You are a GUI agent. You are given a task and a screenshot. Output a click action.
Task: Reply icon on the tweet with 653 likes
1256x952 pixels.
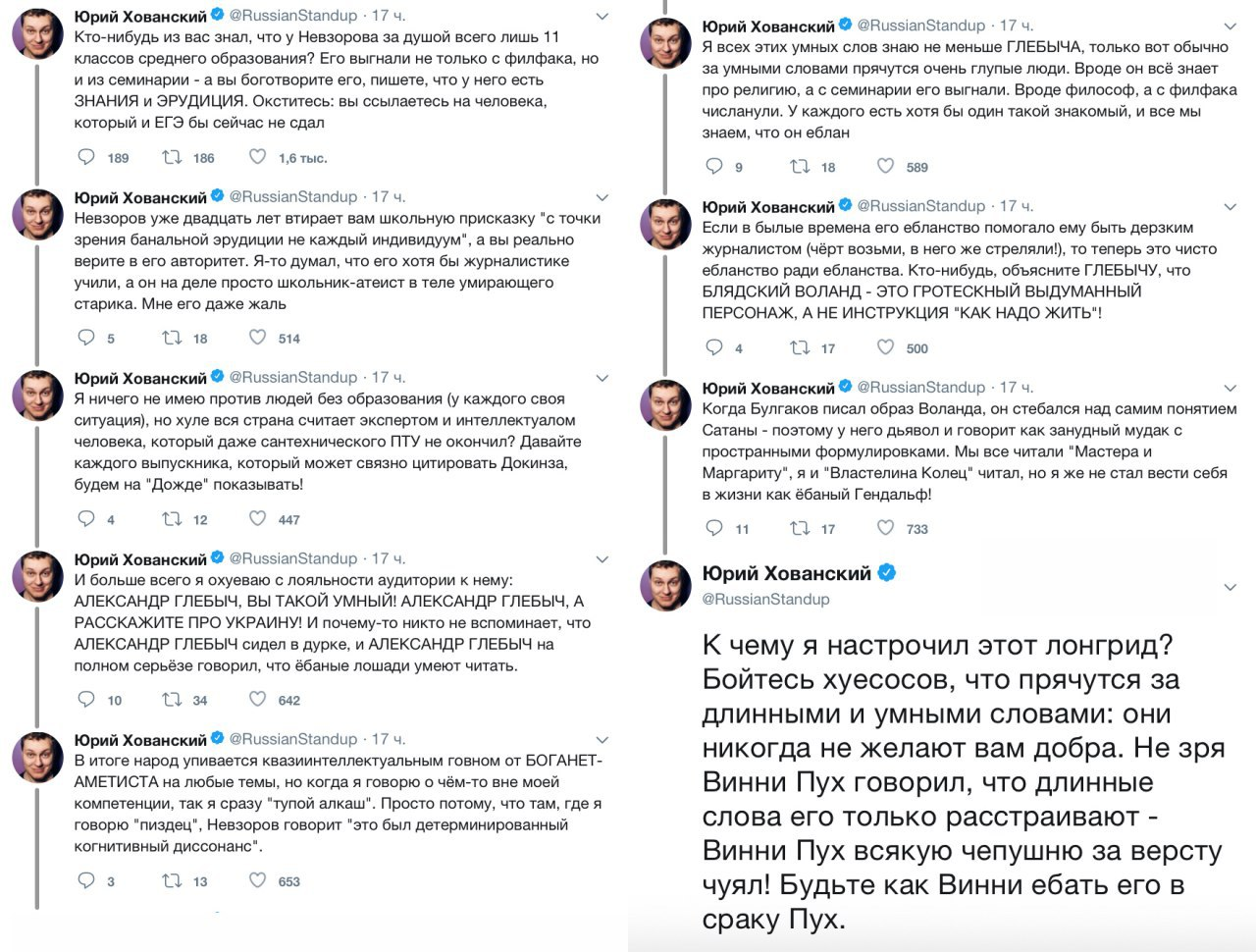pos(86,880)
